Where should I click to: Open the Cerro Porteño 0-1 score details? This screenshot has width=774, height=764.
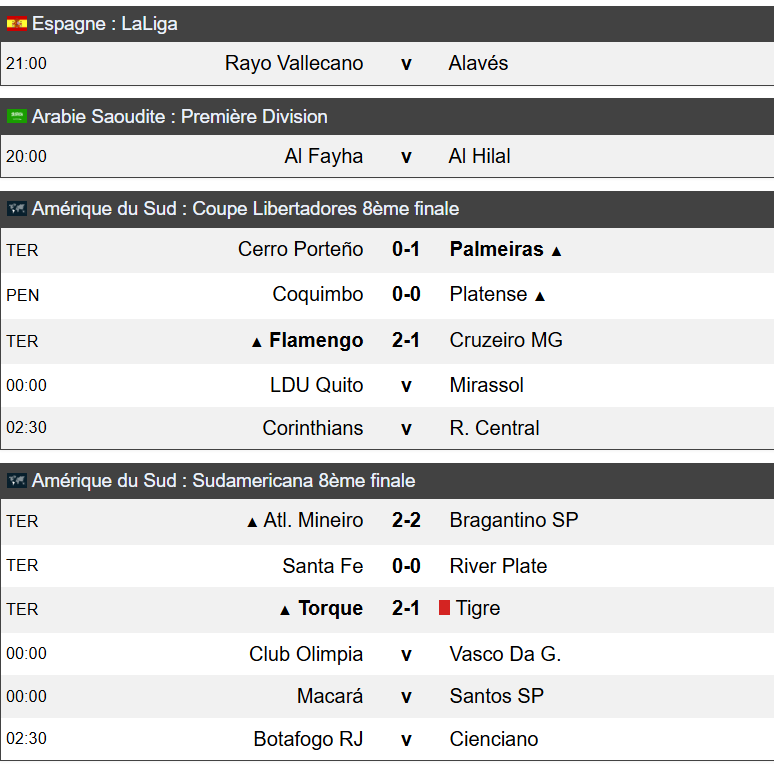pyautogui.click(x=406, y=249)
